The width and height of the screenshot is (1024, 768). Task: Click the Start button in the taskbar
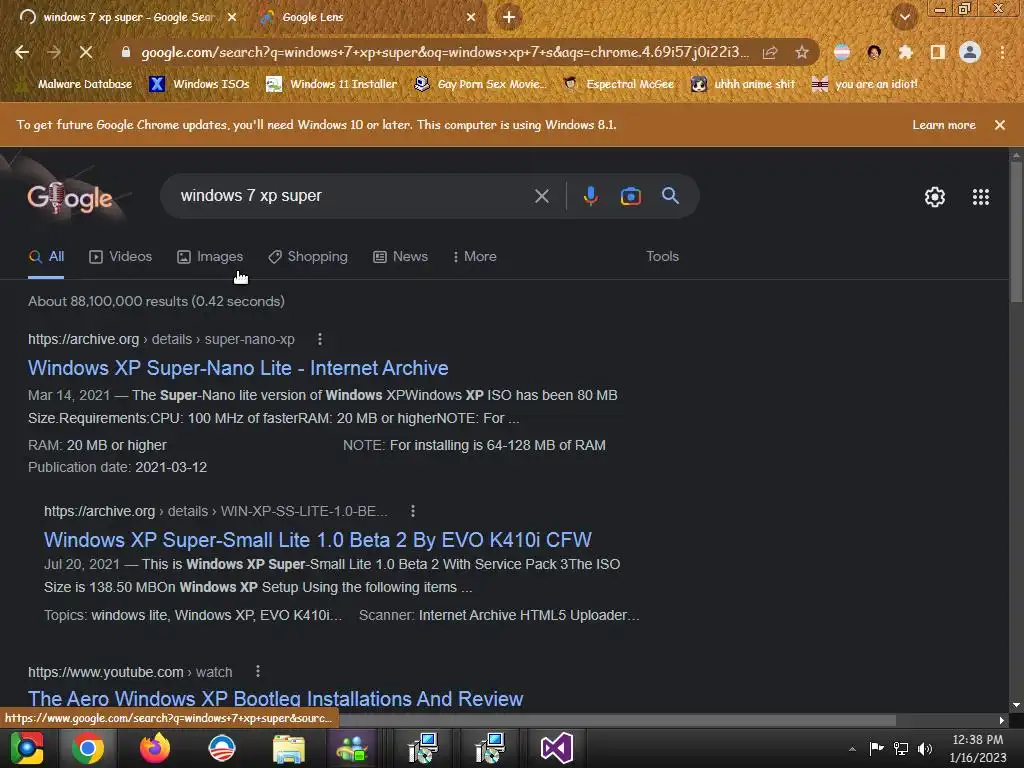click(27, 748)
